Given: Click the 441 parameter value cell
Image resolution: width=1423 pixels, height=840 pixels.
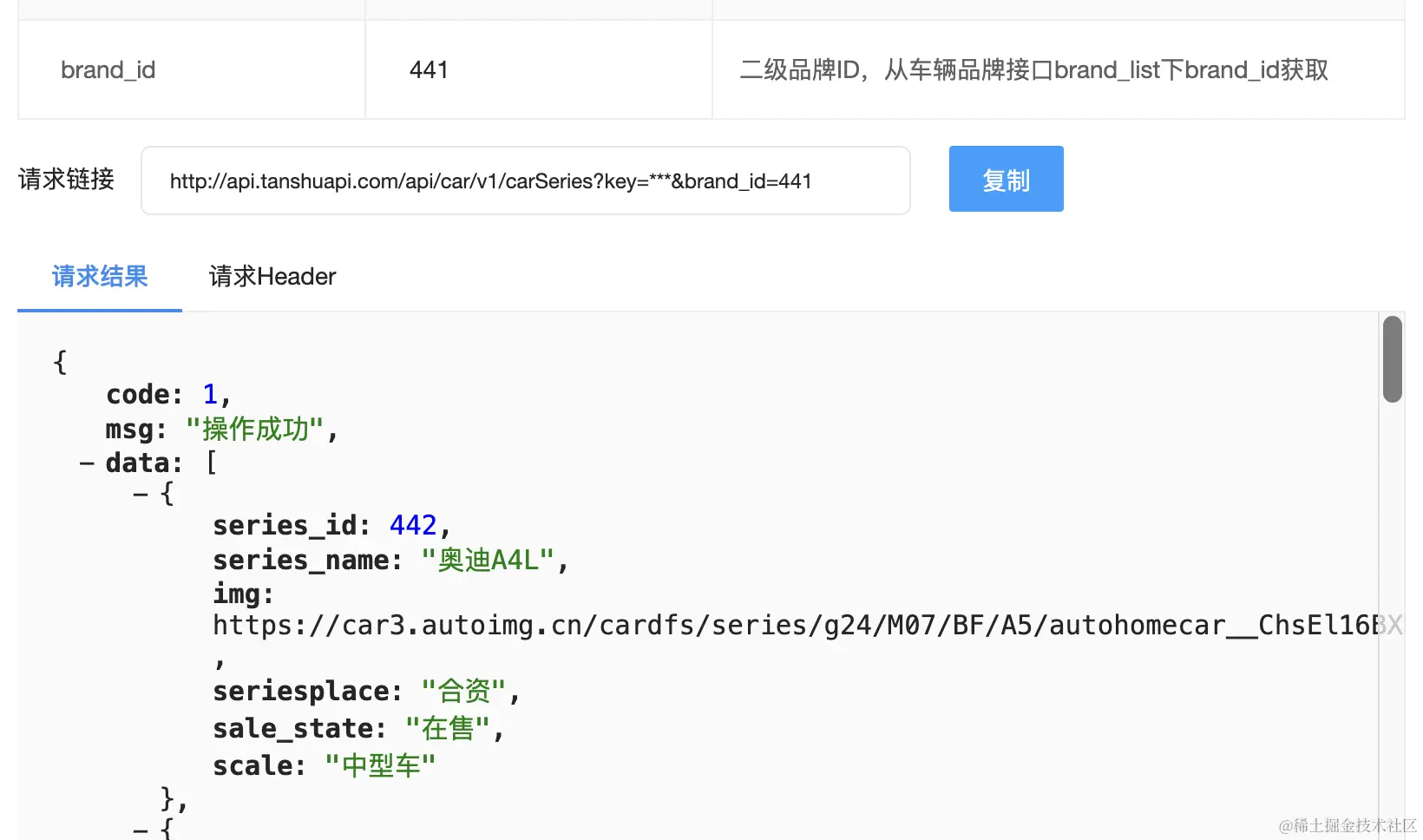Looking at the screenshot, I should point(429,70).
